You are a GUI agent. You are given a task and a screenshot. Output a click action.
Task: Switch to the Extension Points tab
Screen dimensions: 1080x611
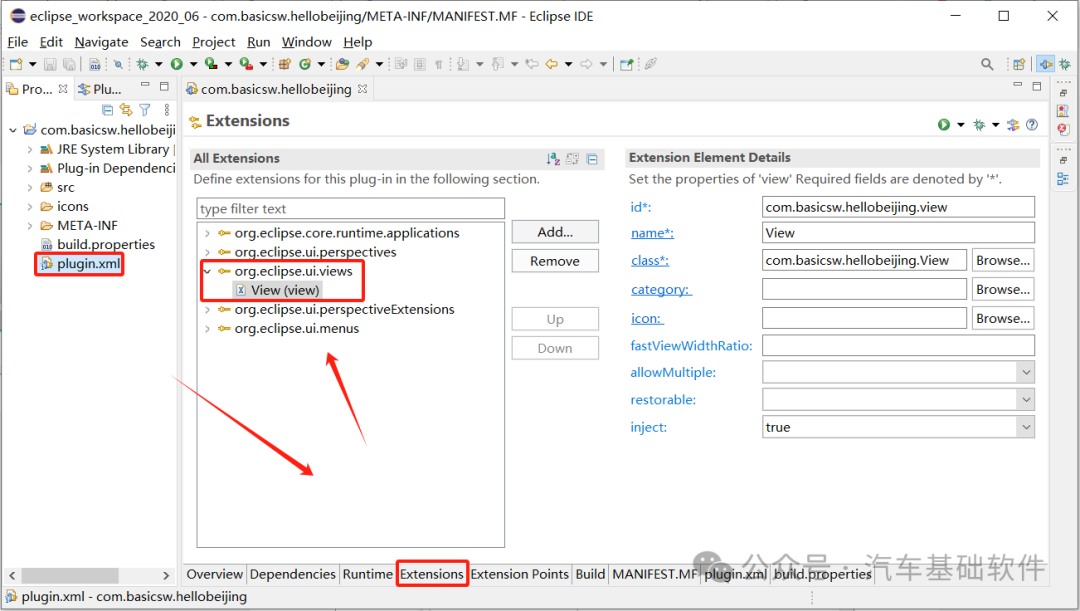click(x=519, y=574)
